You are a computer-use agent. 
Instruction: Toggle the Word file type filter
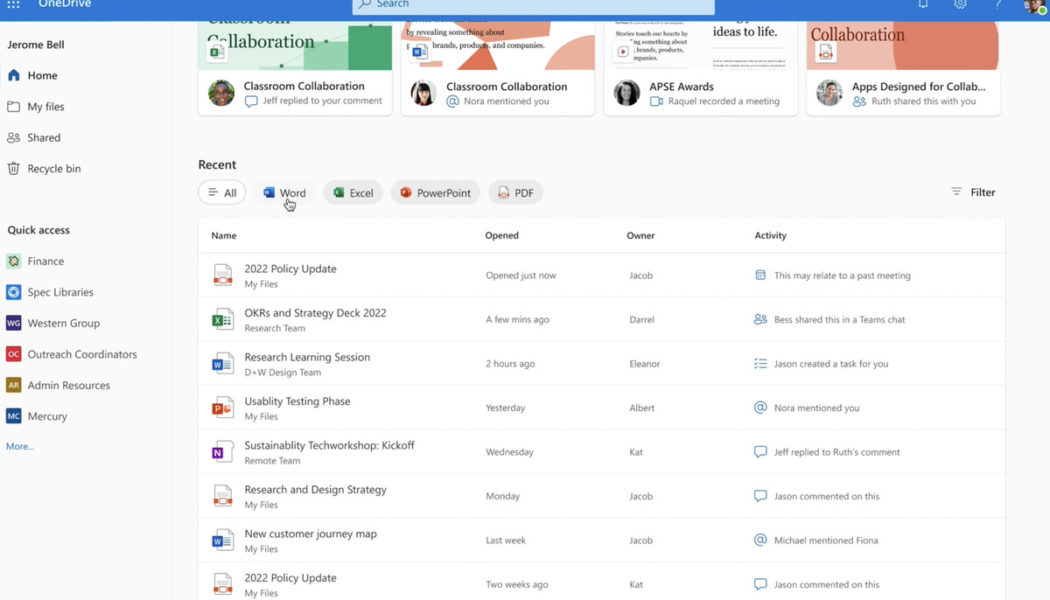[x=284, y=192]
